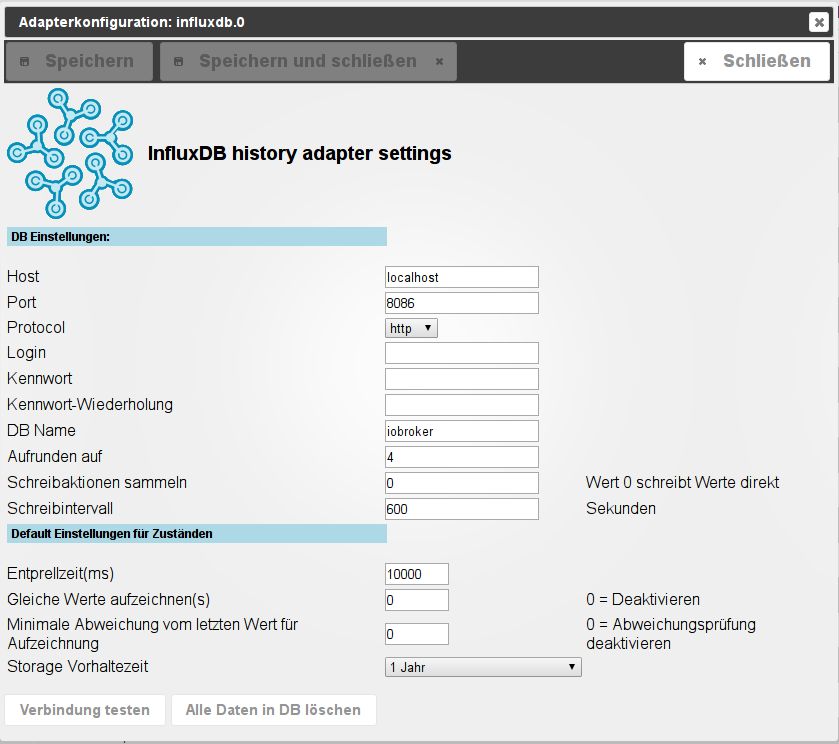Image resolution: width=839 pixels, height=744 pixels.
Task: Click the x icon on Speichern und schließen
Action: [x=439, y=62]
